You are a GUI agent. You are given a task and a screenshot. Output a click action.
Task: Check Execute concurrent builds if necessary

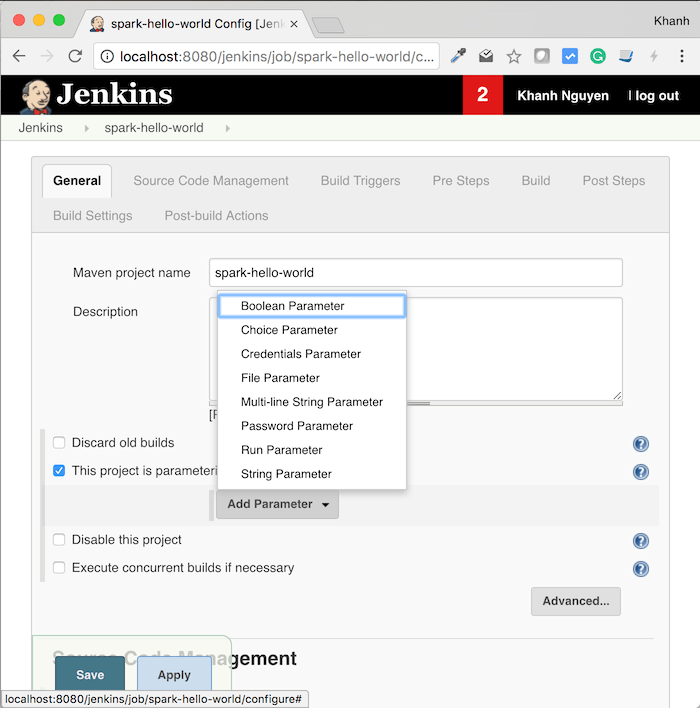pyautogui.click(x=59, y=568)
